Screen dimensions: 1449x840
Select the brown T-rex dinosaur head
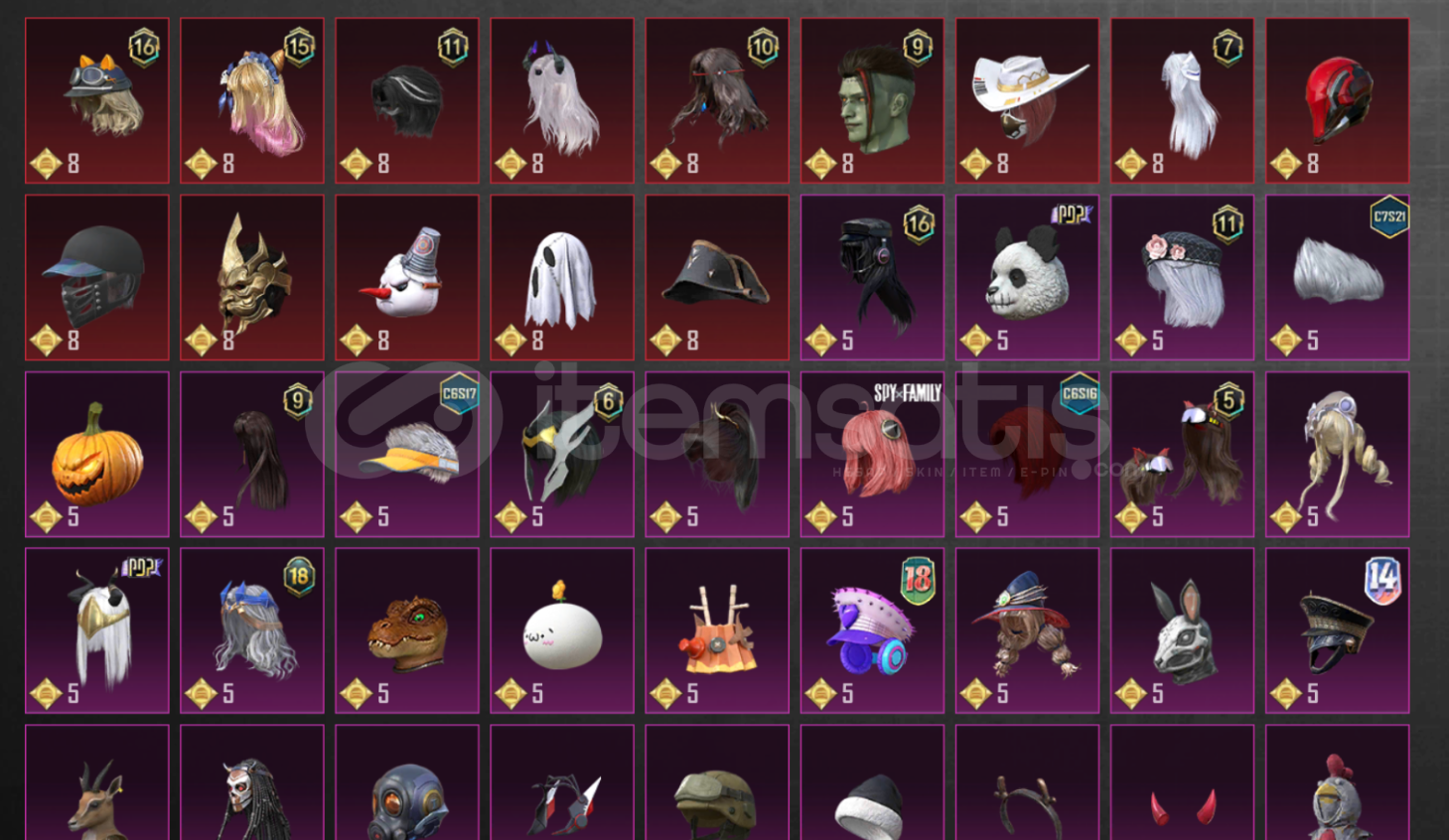click(407, 630)
